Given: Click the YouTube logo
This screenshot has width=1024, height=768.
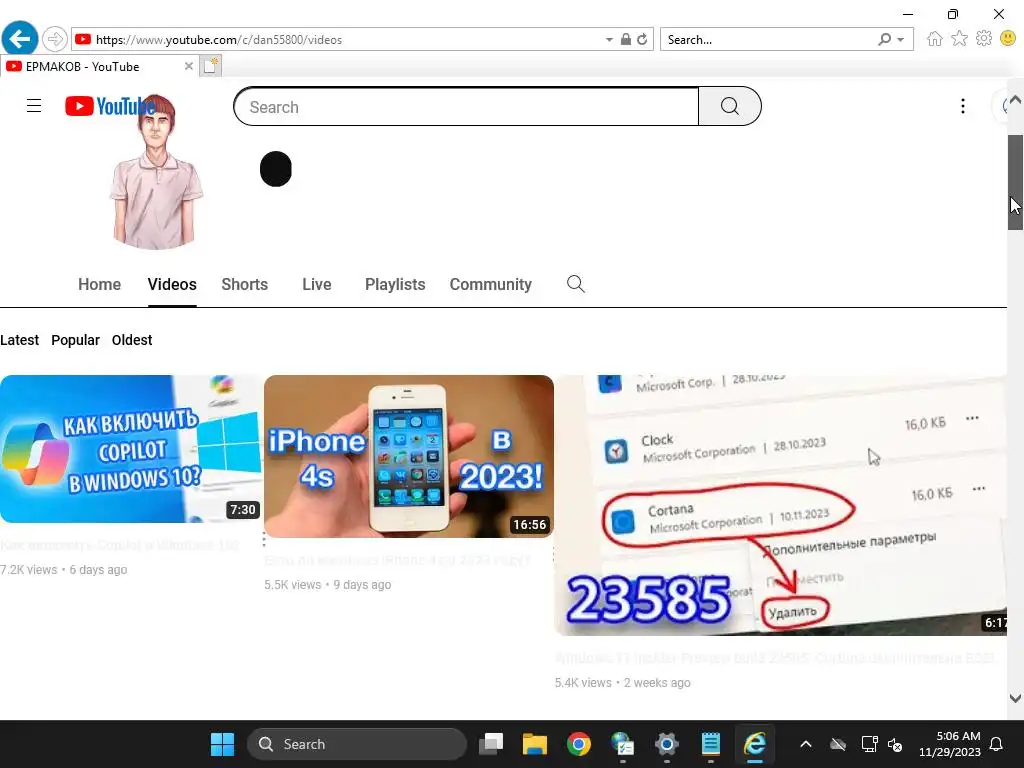Looking at the screenshot, I should click(108, 106).
